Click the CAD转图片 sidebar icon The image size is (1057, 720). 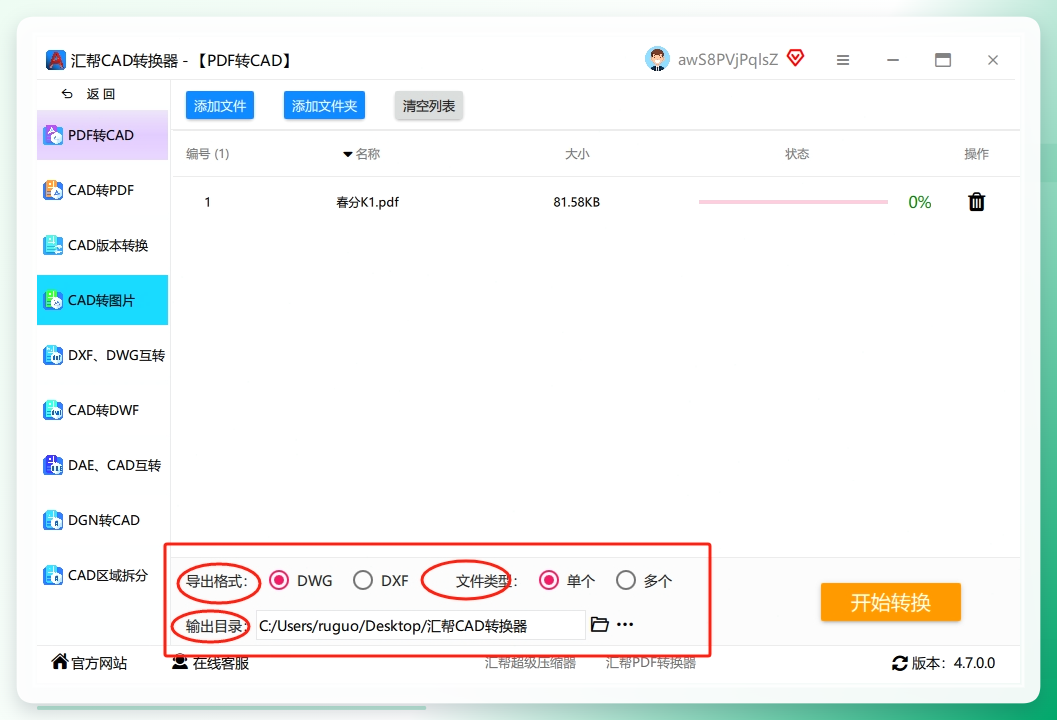click(x=53, y=300)
